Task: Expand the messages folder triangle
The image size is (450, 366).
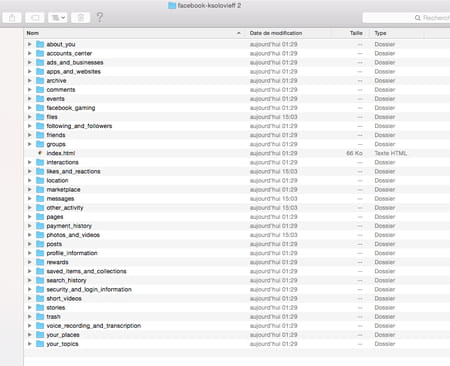Action: 29,198
